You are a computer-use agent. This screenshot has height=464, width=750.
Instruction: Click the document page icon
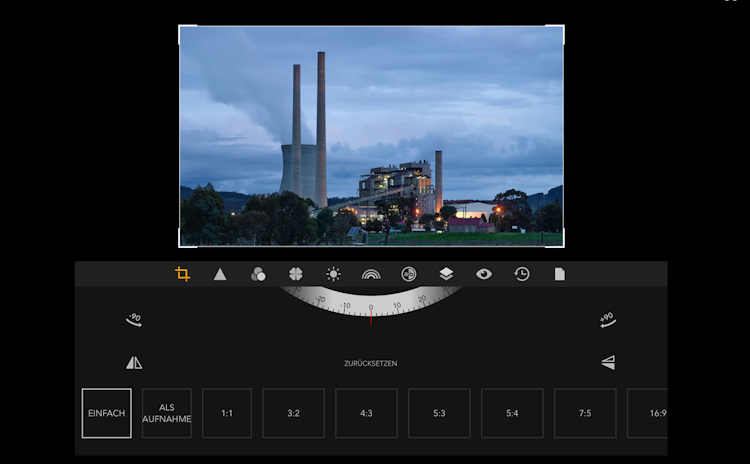pyautogui.click(x=560, y=274)
